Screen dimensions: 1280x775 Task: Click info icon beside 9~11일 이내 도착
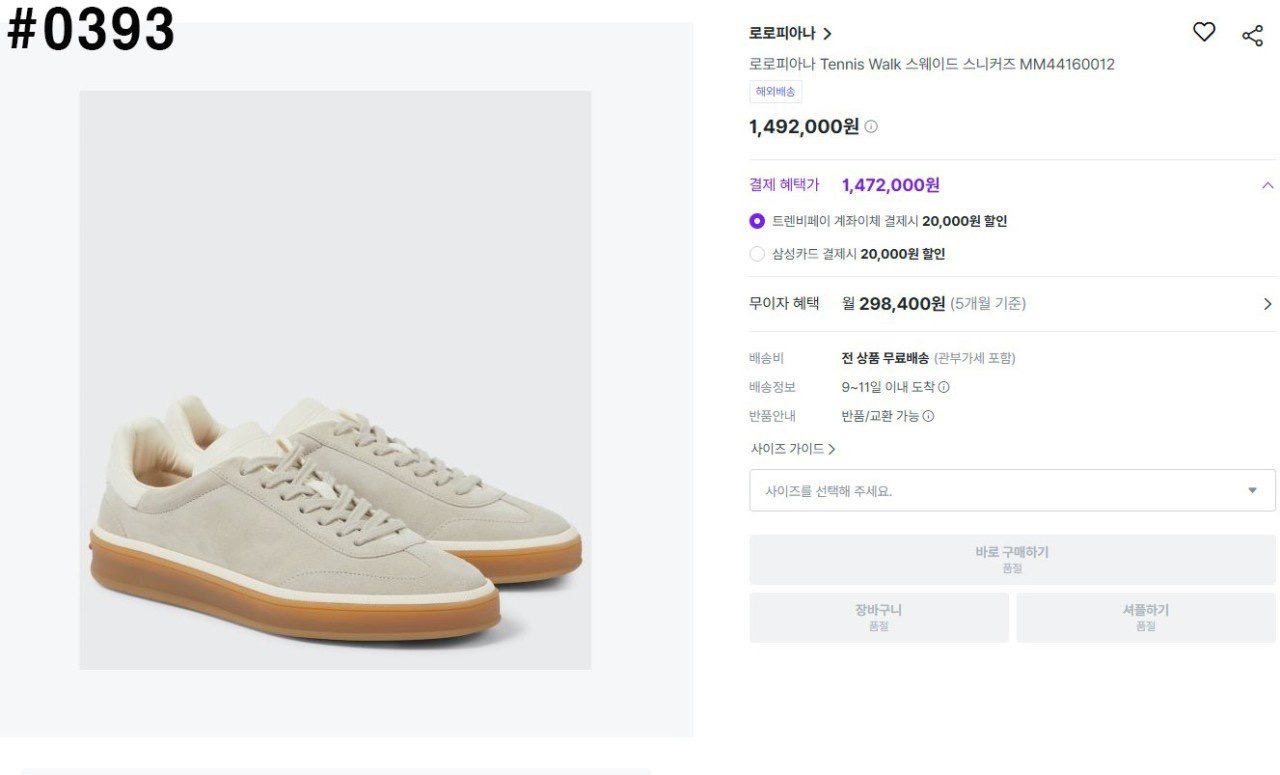point(944,387)
